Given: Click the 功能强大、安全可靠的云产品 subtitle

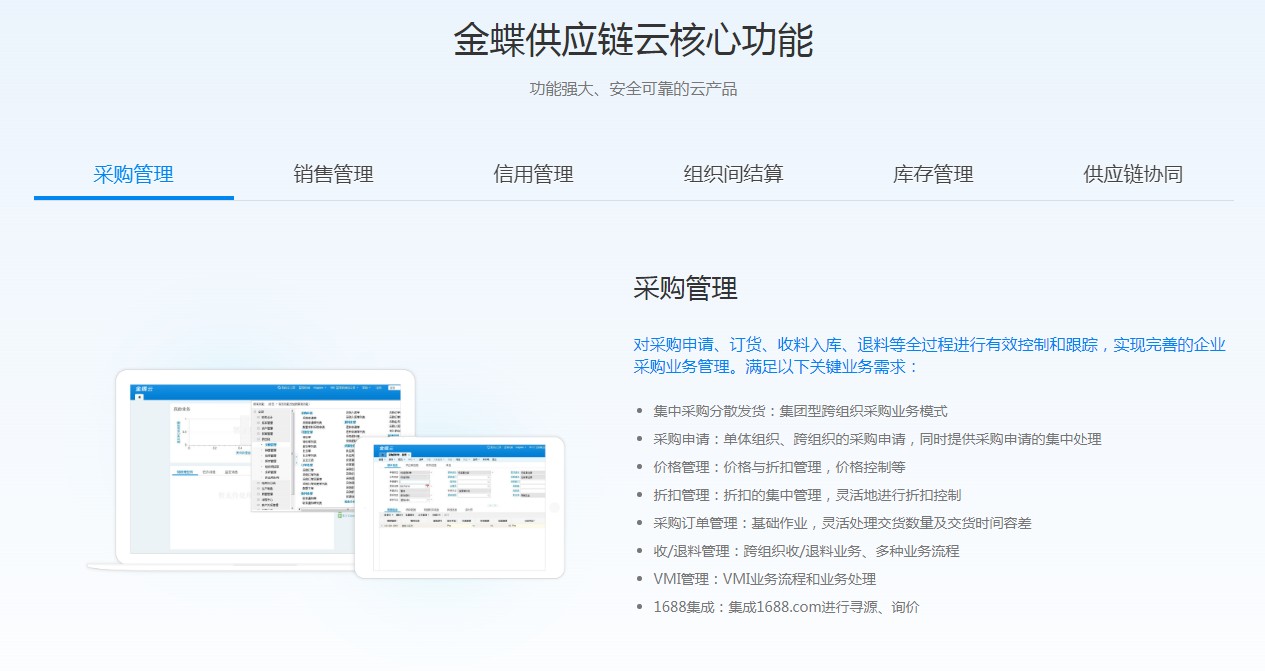Looking at the screenshot, I should click(633, 89).
